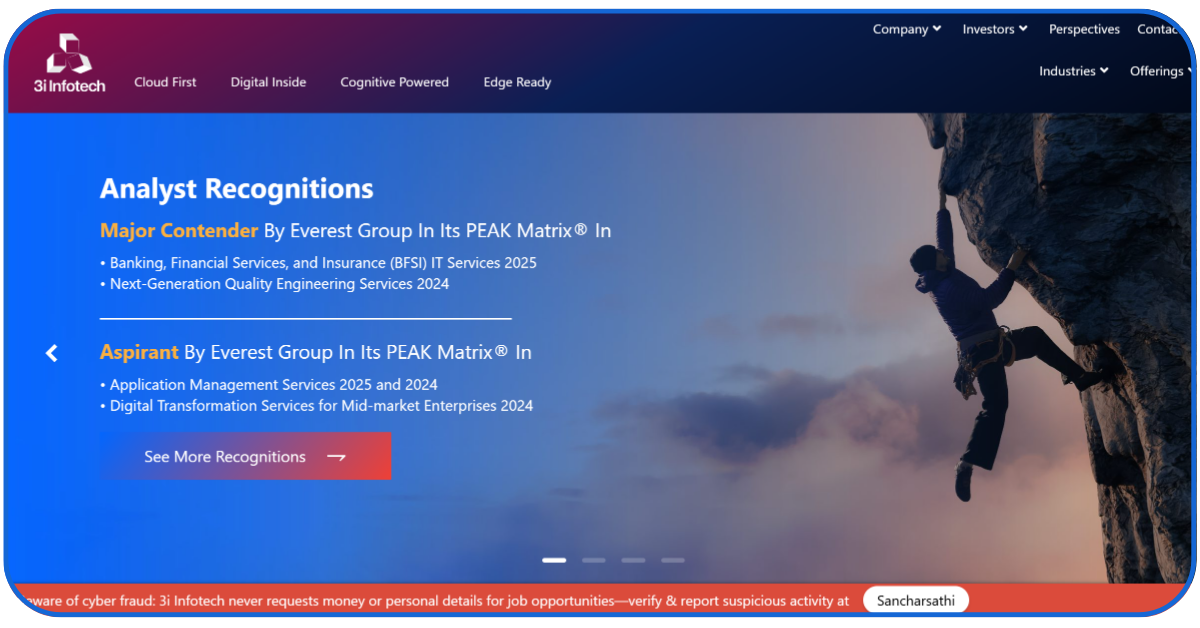The height and width of the screenshot is (628, 1200).
Task: Click the Sancharsathi button
Action: click(x=916, y=601)
